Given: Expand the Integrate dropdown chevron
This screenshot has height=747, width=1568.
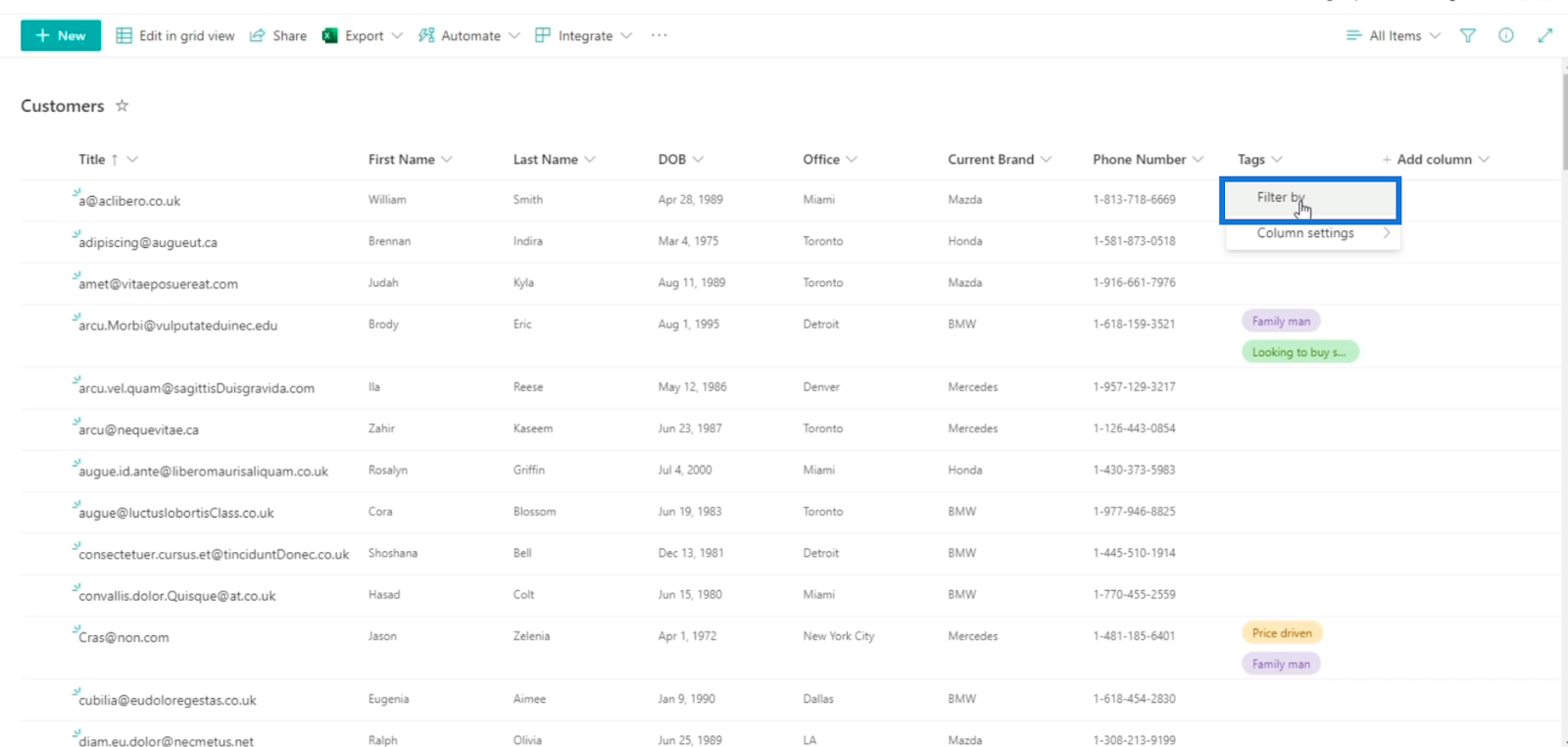Looking at the screenshot, I should coord(626,35).
